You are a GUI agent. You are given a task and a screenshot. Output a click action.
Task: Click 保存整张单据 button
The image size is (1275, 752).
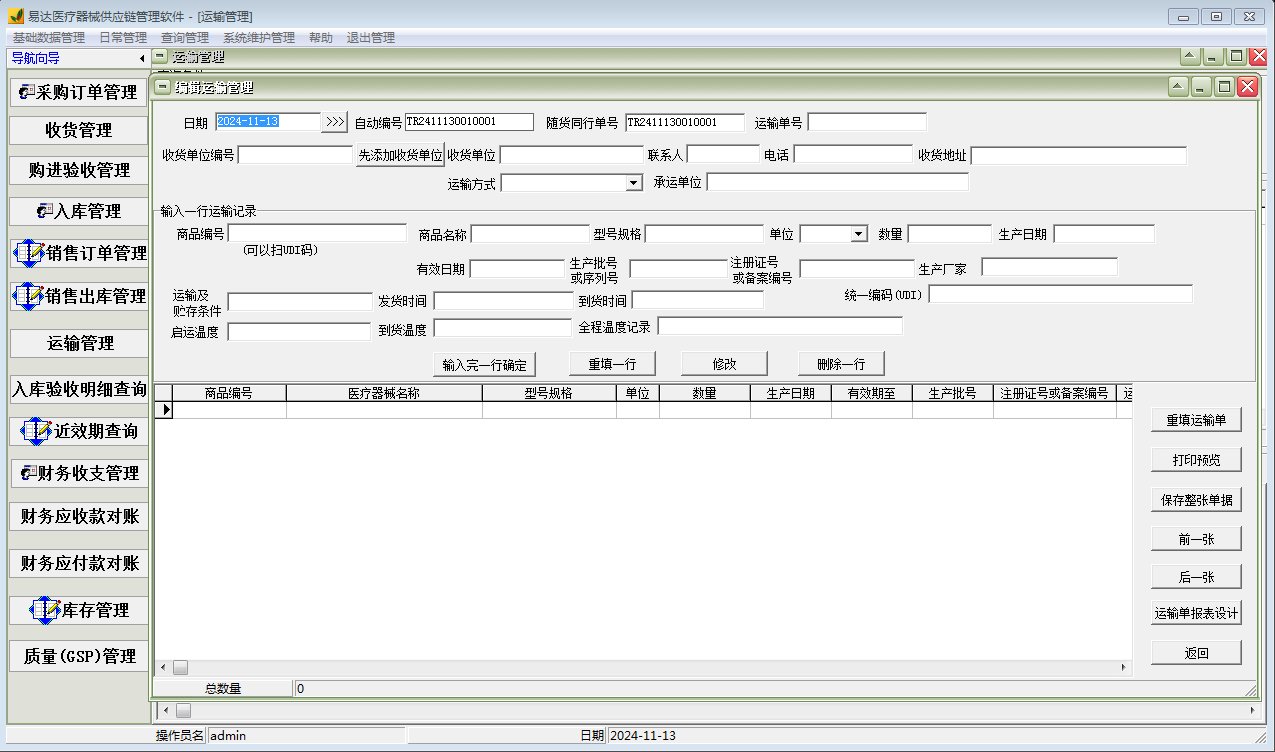pyautogui.click(x=1196, y=500)
